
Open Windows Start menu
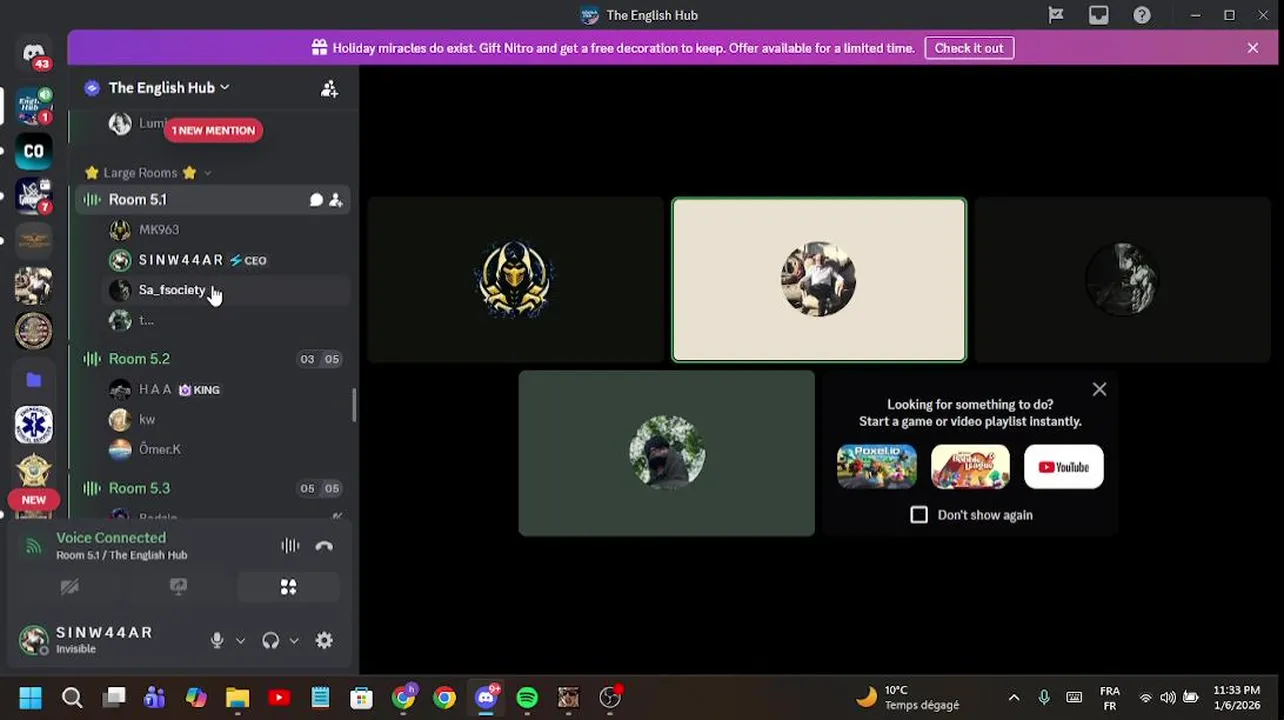[30, 698]
